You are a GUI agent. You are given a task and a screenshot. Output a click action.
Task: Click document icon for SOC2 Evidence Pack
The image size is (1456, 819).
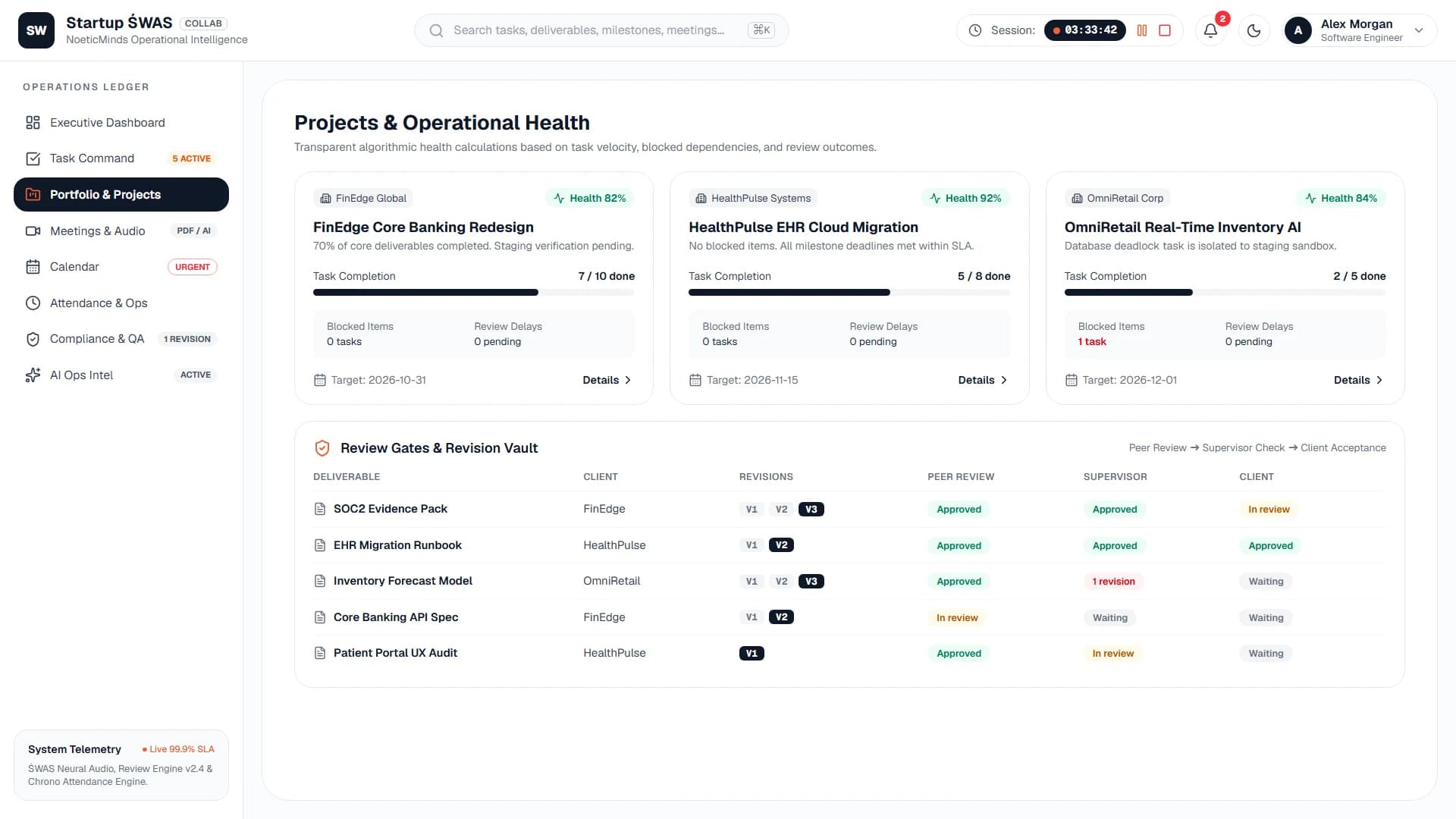tap(320, 509)
